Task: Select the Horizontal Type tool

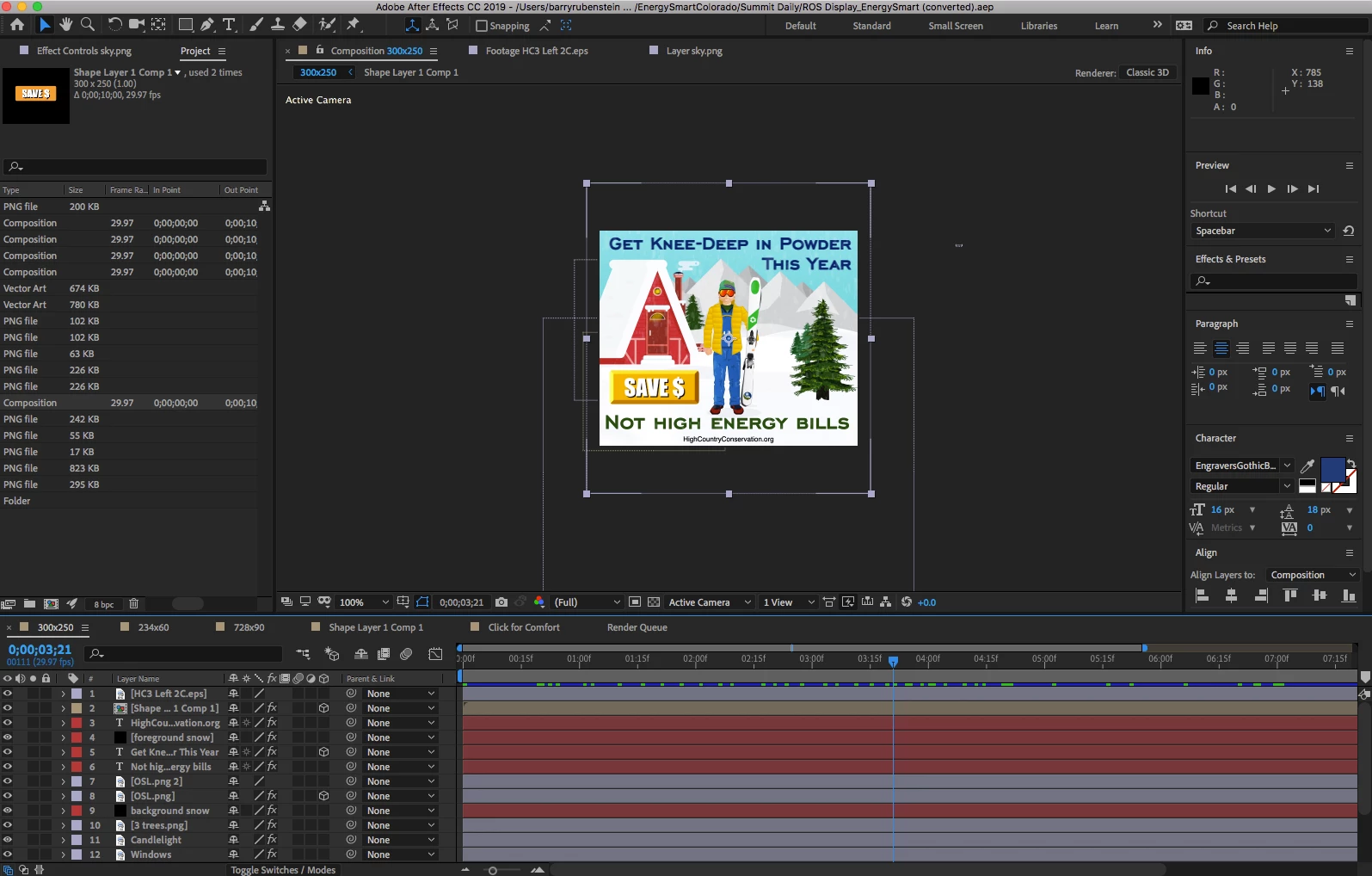Action: click(230, 25)
